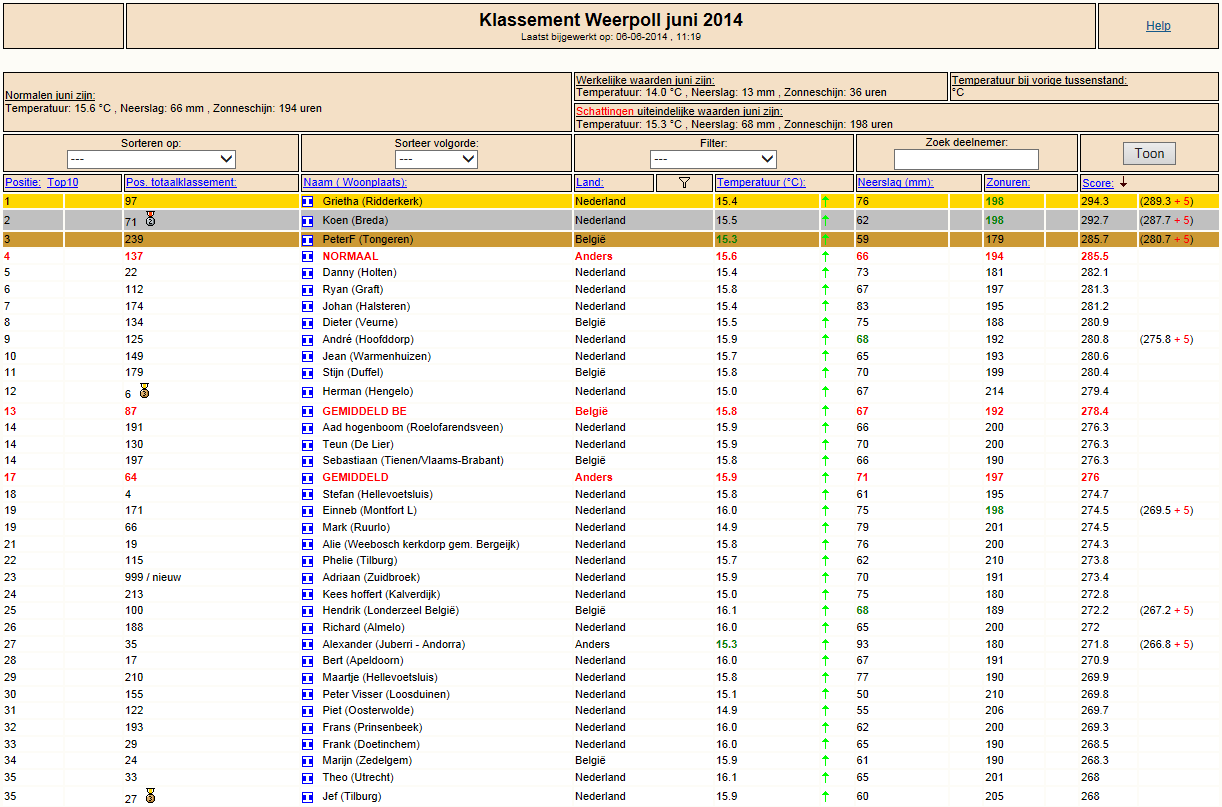The height and width of the screenshot is (807, 1222).
Task: Sort by the Temperatuur (°C) column header
Action: (x=761, y=183)
